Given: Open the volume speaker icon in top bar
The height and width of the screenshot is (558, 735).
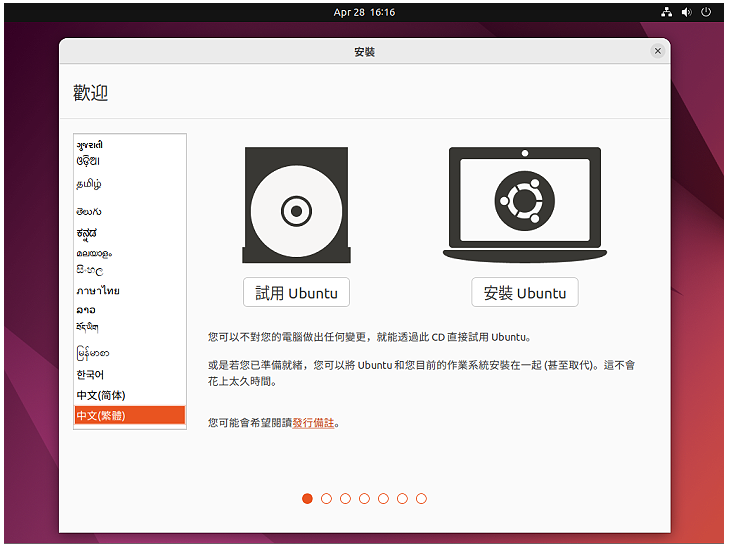Looking at the screenshot, I should pyautogui.click(x=687, y=12).
